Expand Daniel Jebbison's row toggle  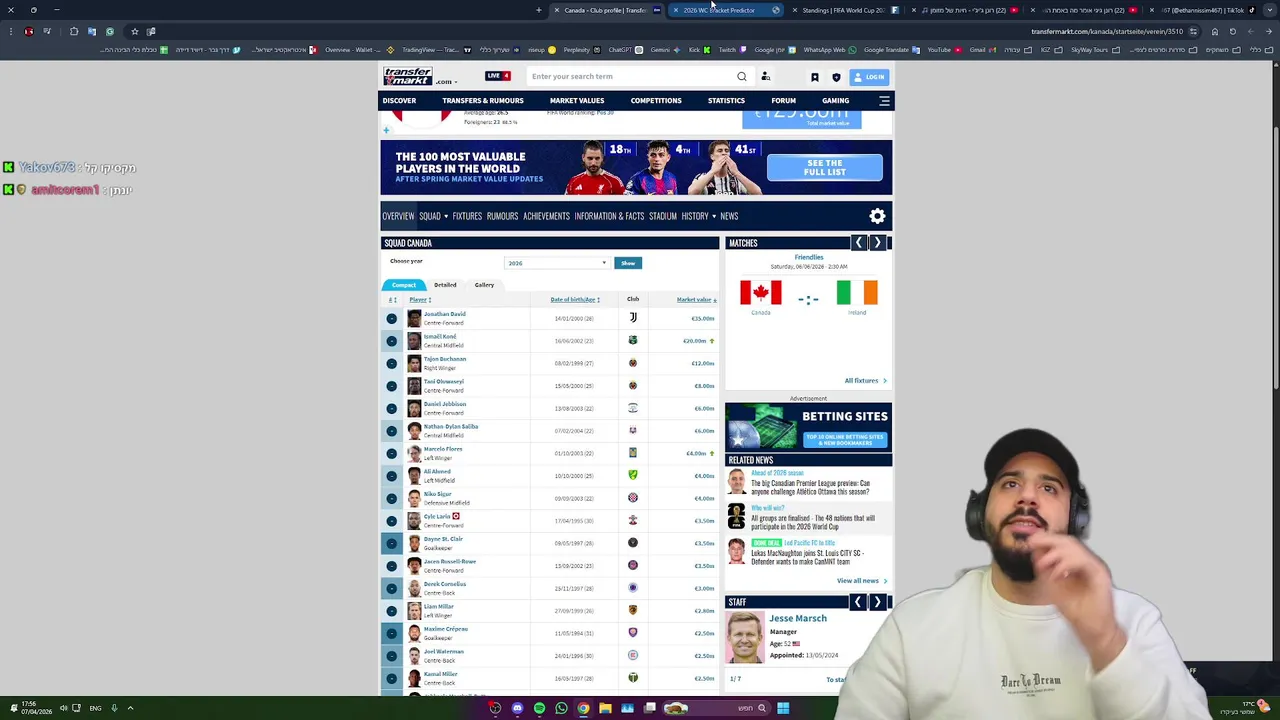point(391,408)
